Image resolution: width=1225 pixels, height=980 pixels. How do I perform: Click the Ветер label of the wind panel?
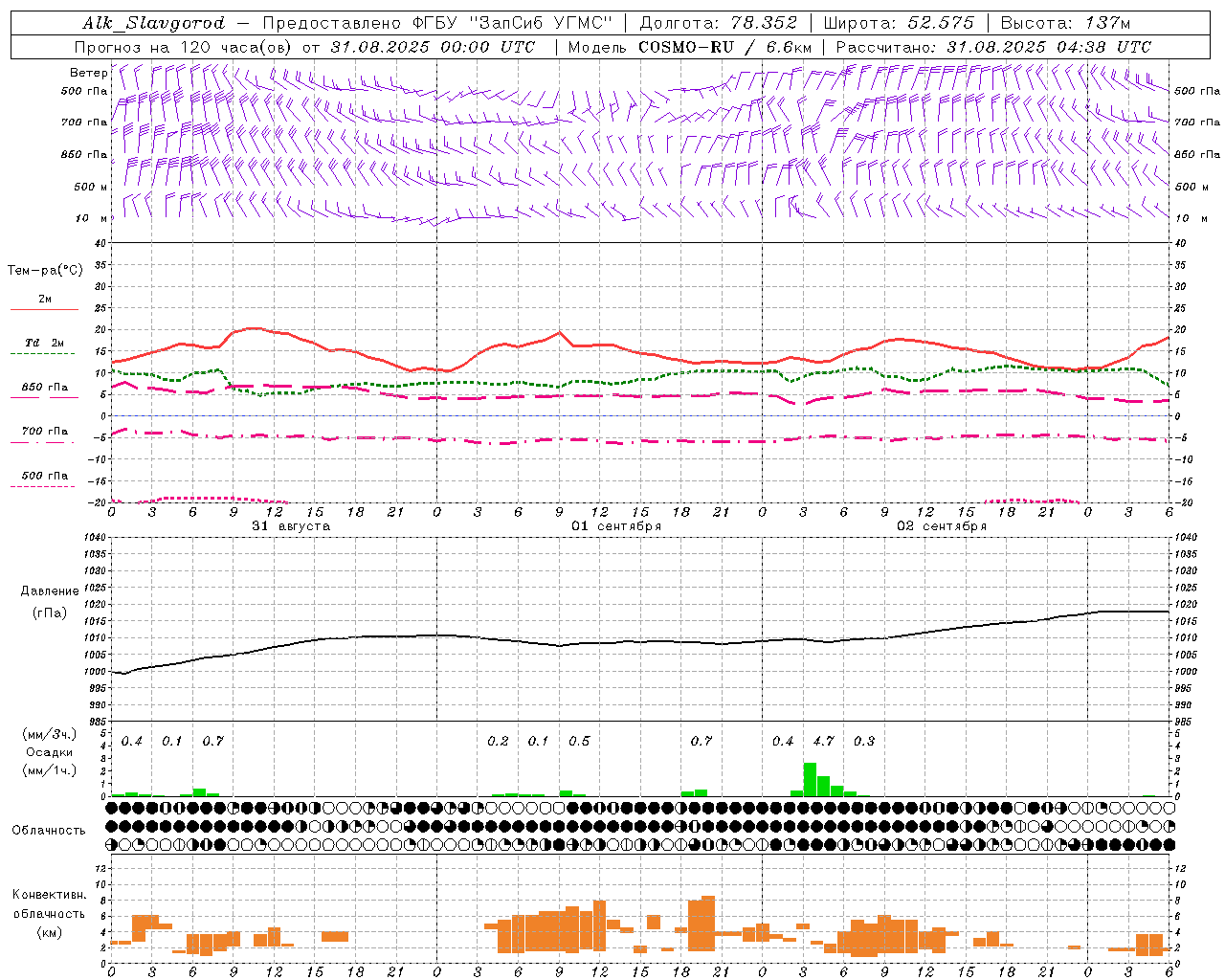point(88,73)
